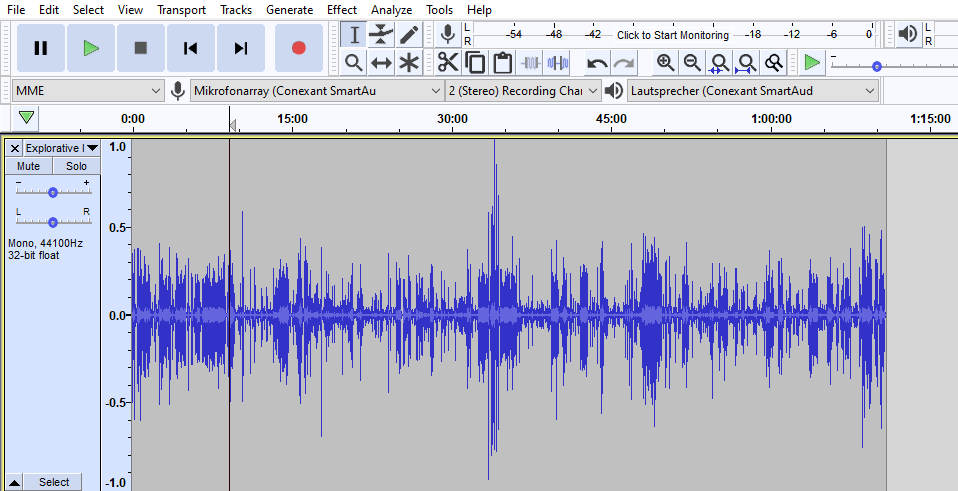Solo the Explorative track

pyautogui.click(x=76, y=166)
